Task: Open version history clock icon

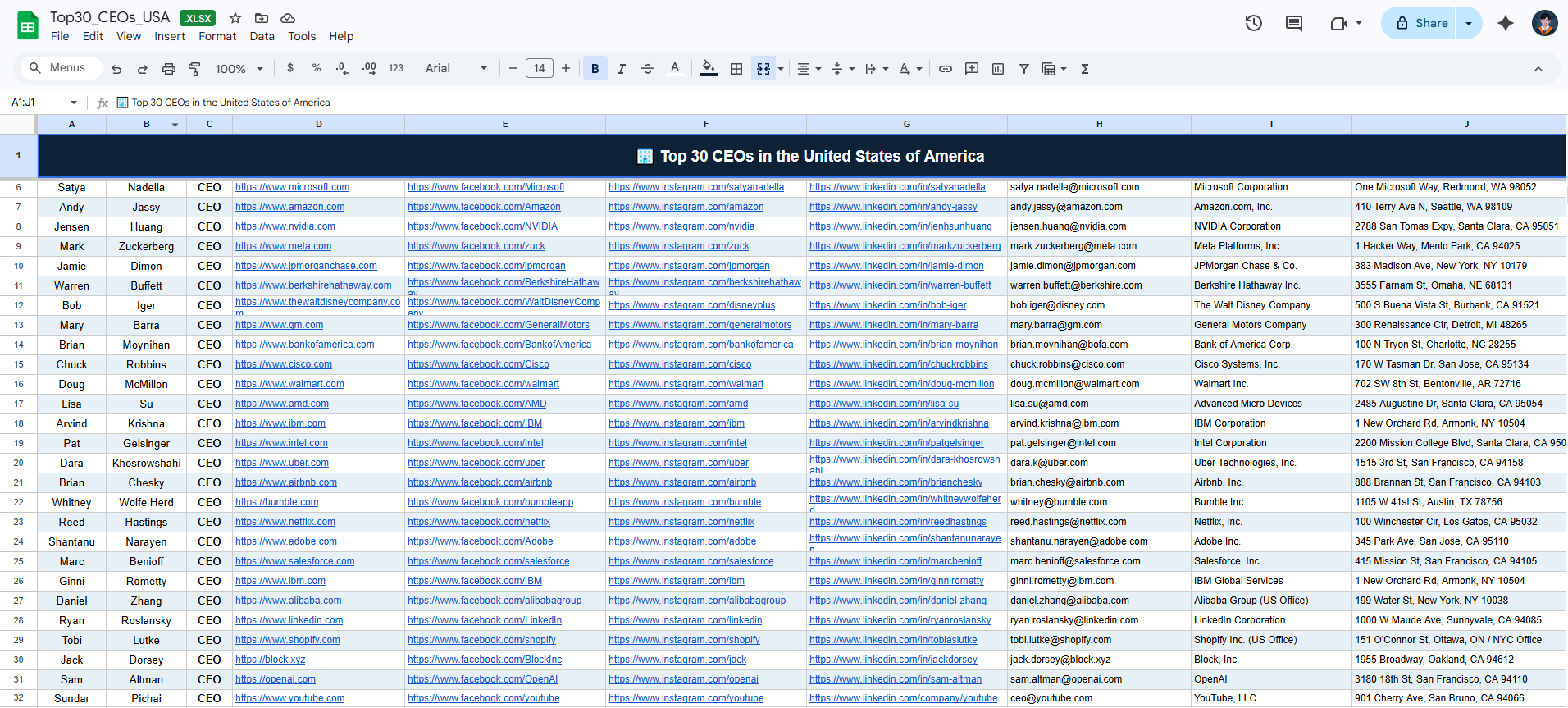Action: pos(1253,23)
